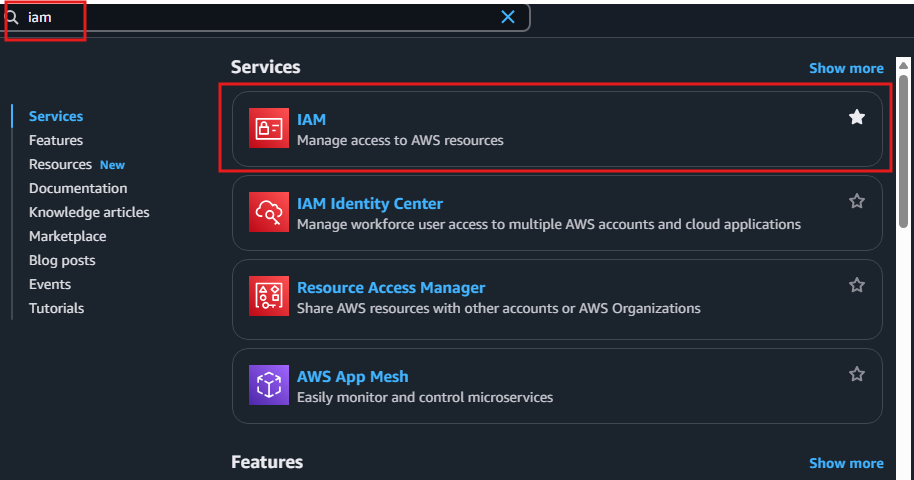Select Resources in the left navigation
Screen dimensions: 914x480
[x=61, y=164]
